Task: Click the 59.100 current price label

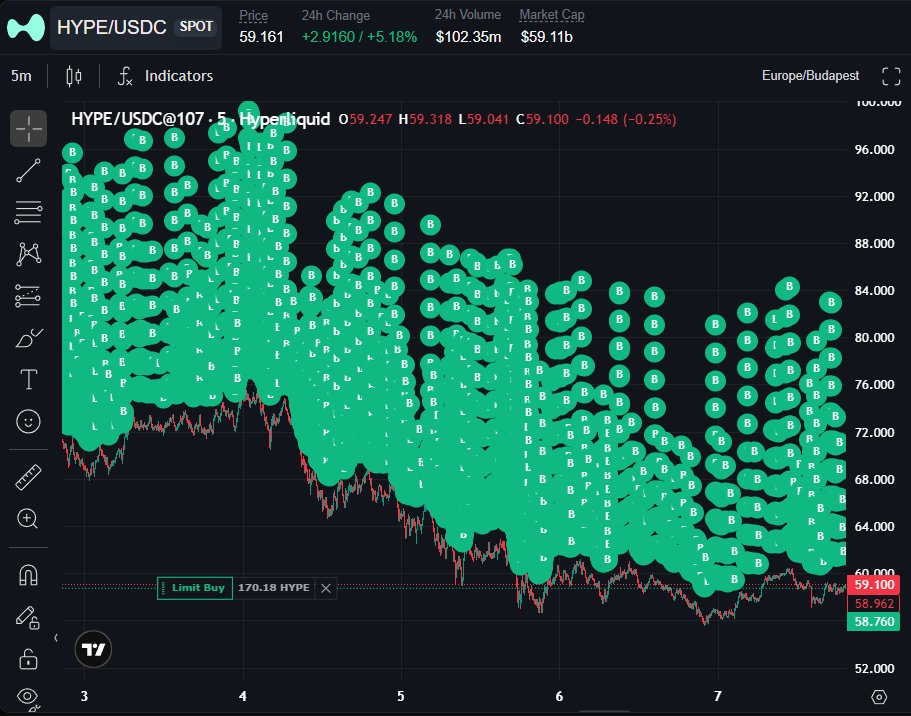Action: 874,585
